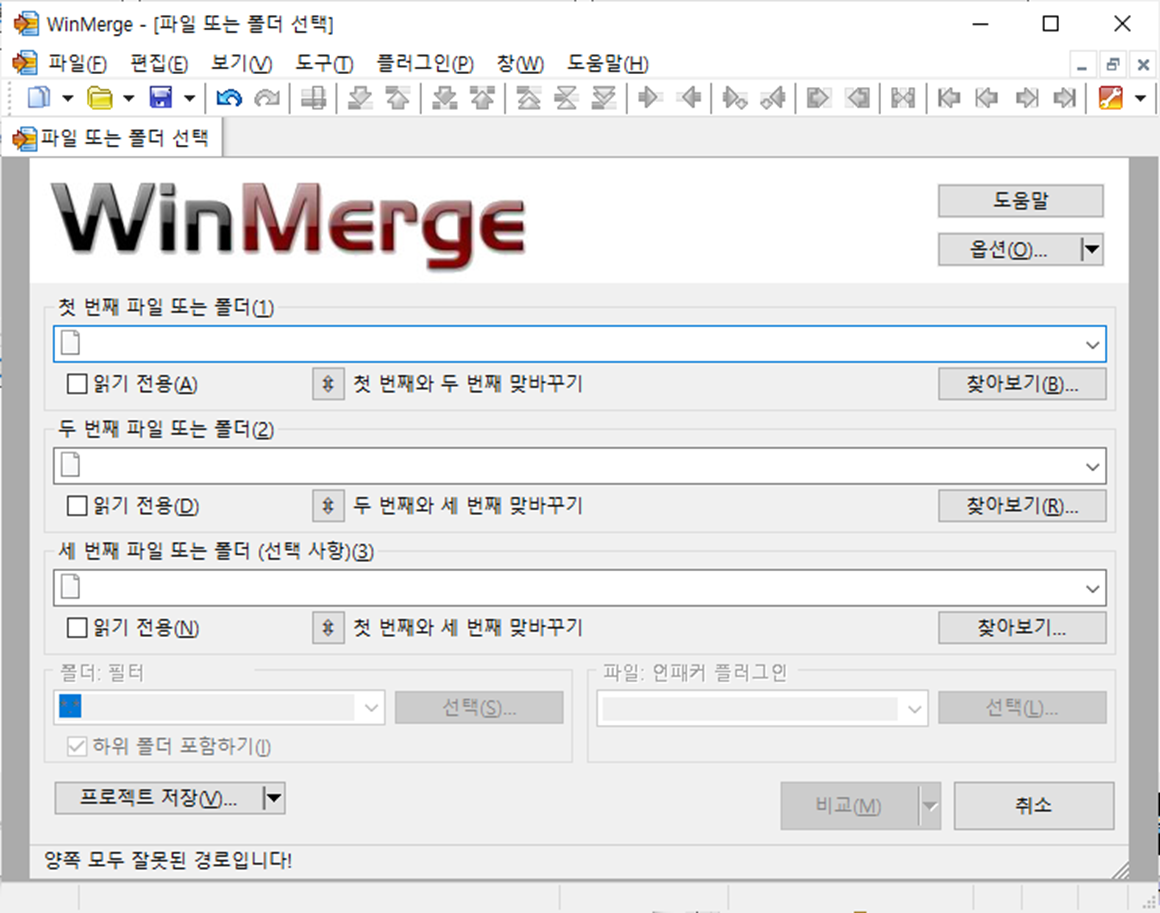The height and width of the screenshot is (913, 1160).
Task: Open the wrench Options toolbar dropdown arrow
Action: tap(1140, 98)
